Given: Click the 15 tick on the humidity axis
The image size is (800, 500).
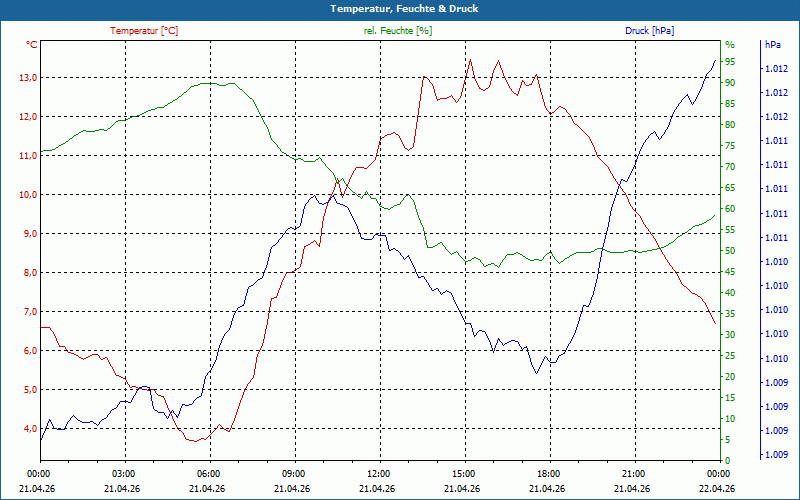Looking at the screenshot, I should coord(730,398).
